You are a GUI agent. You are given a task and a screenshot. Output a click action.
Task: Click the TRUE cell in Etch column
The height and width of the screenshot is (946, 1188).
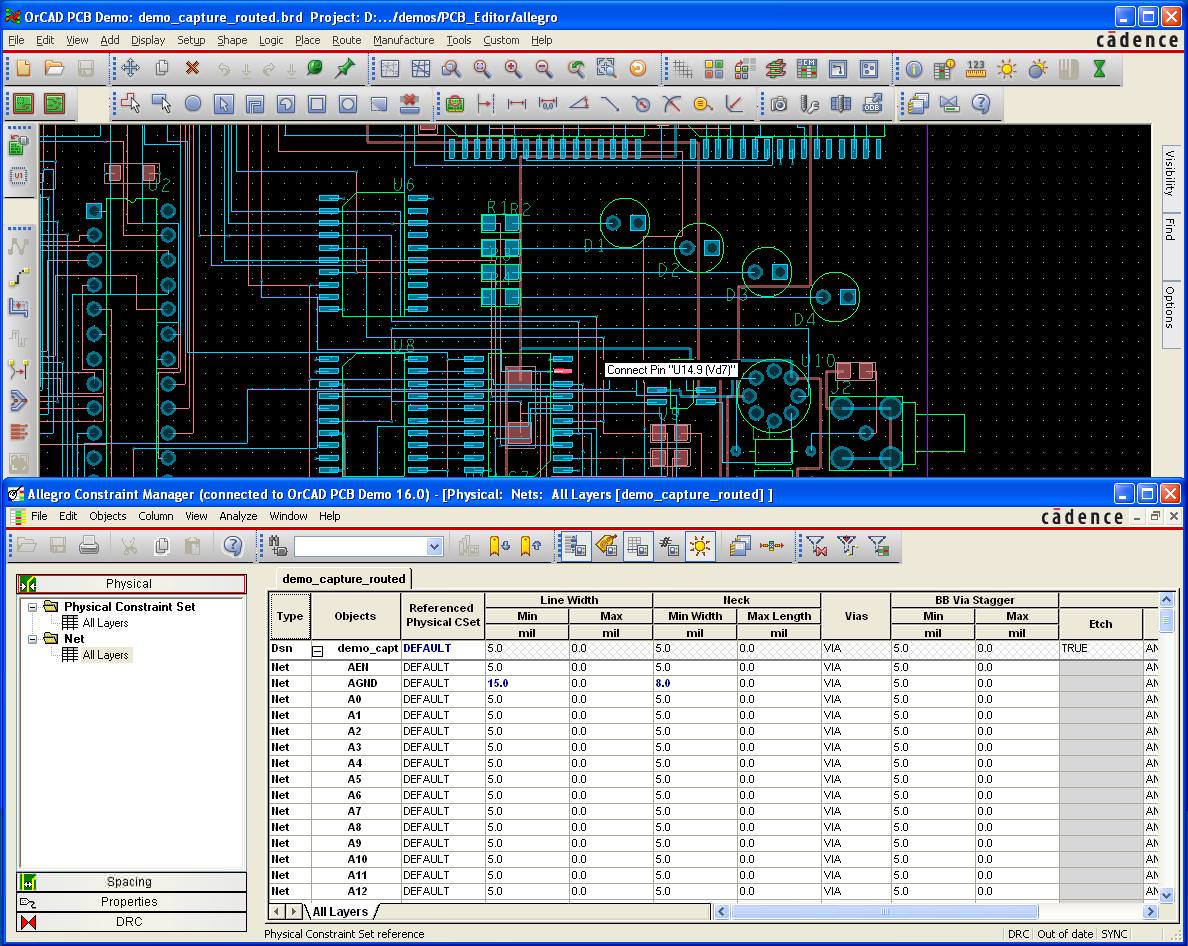tap(1100, 648)
